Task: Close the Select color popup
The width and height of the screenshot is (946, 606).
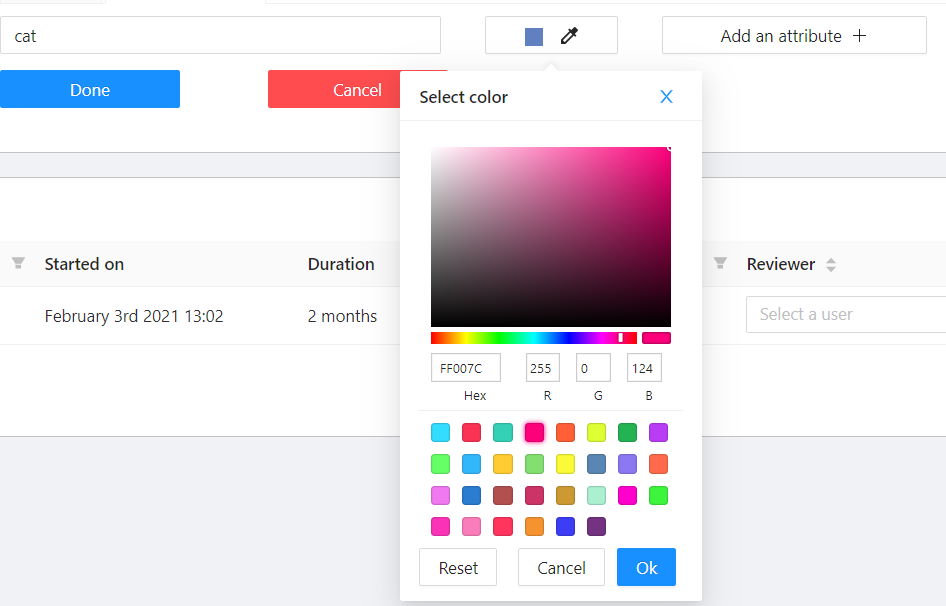Action: point(666,97)
